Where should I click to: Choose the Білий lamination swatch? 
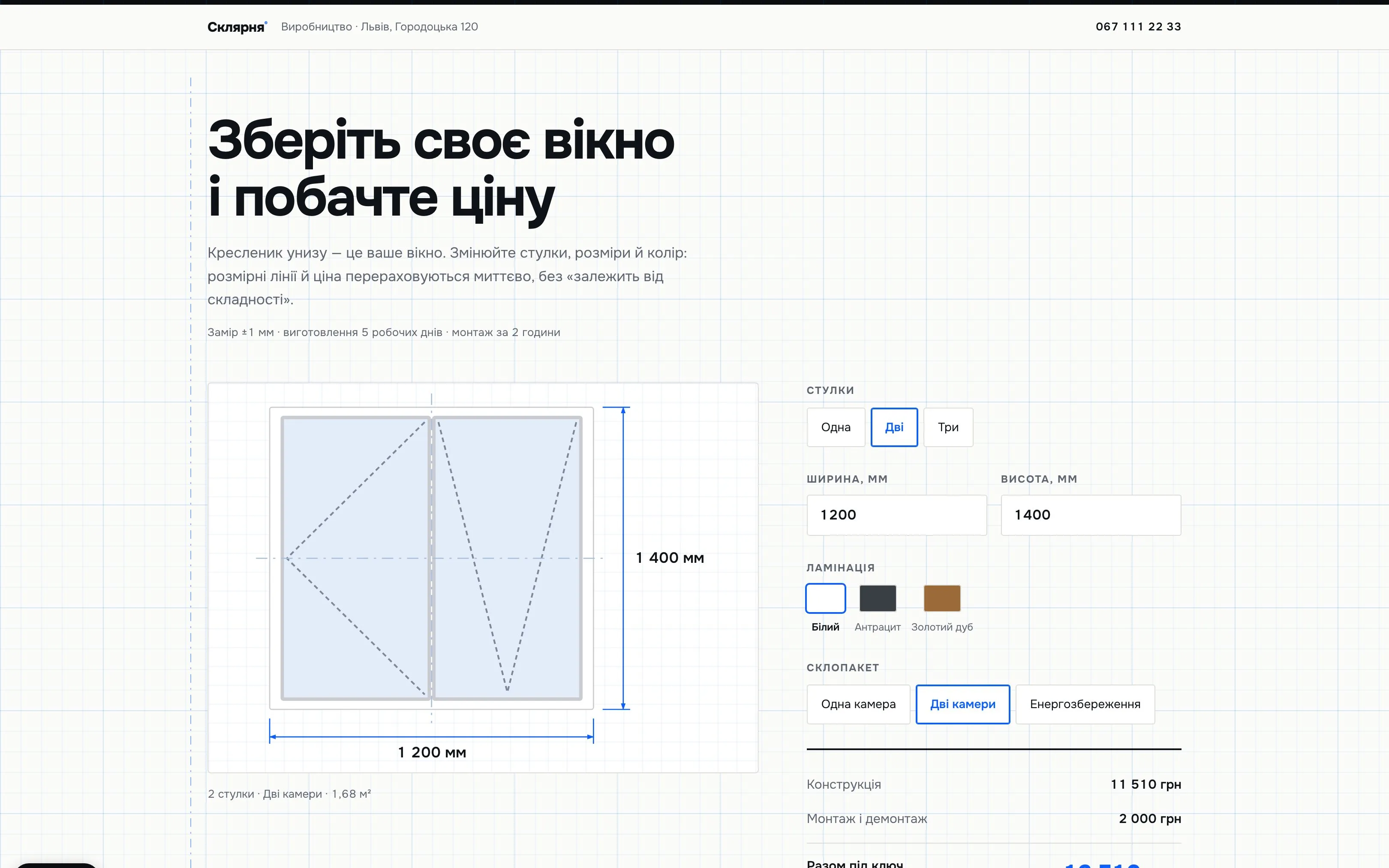click(825, 598)
